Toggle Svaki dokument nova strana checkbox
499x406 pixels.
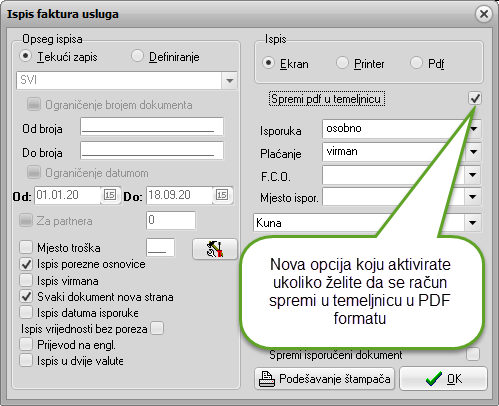click(26, 296)
